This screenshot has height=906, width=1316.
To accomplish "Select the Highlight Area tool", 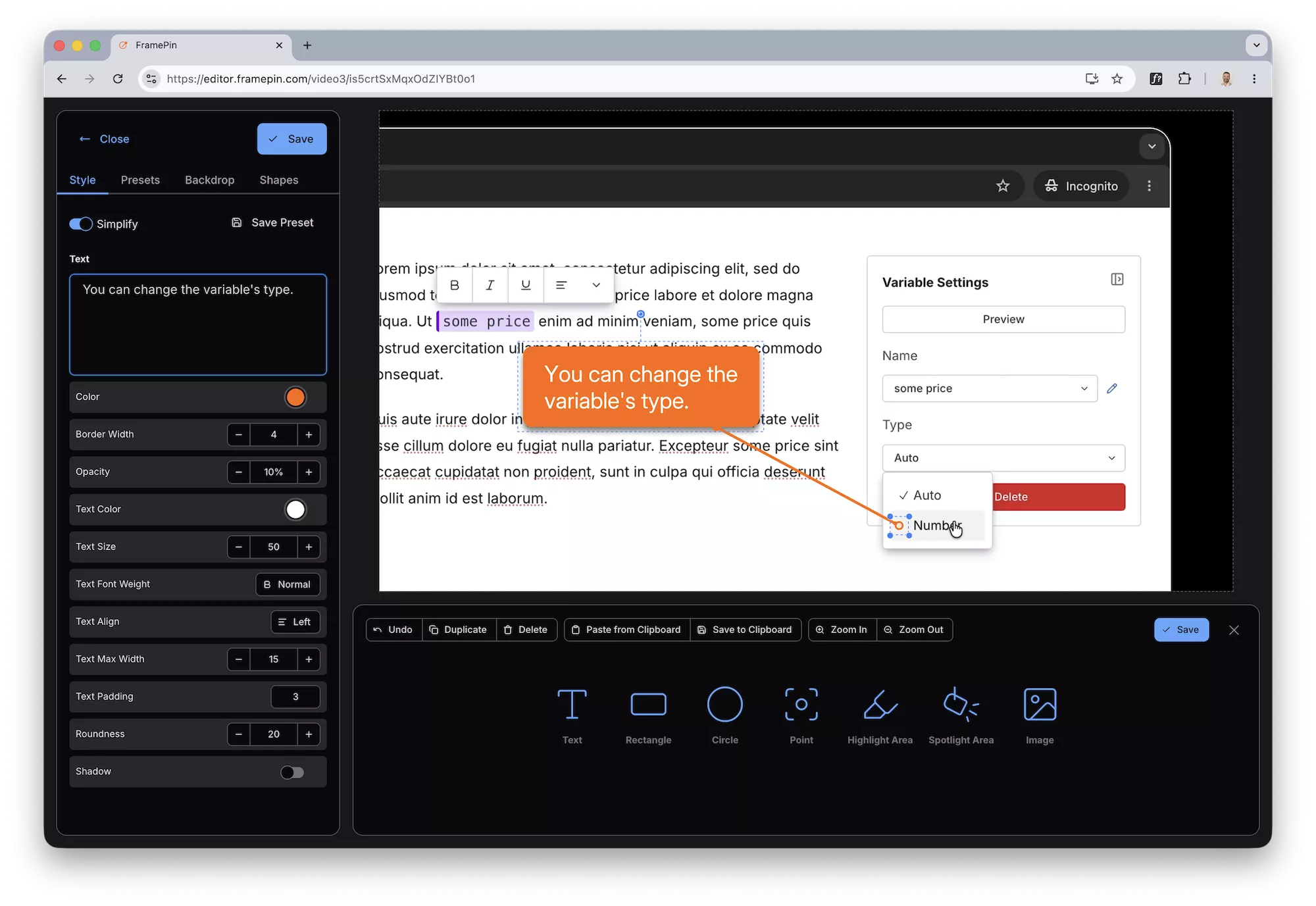I will (880, 716).
